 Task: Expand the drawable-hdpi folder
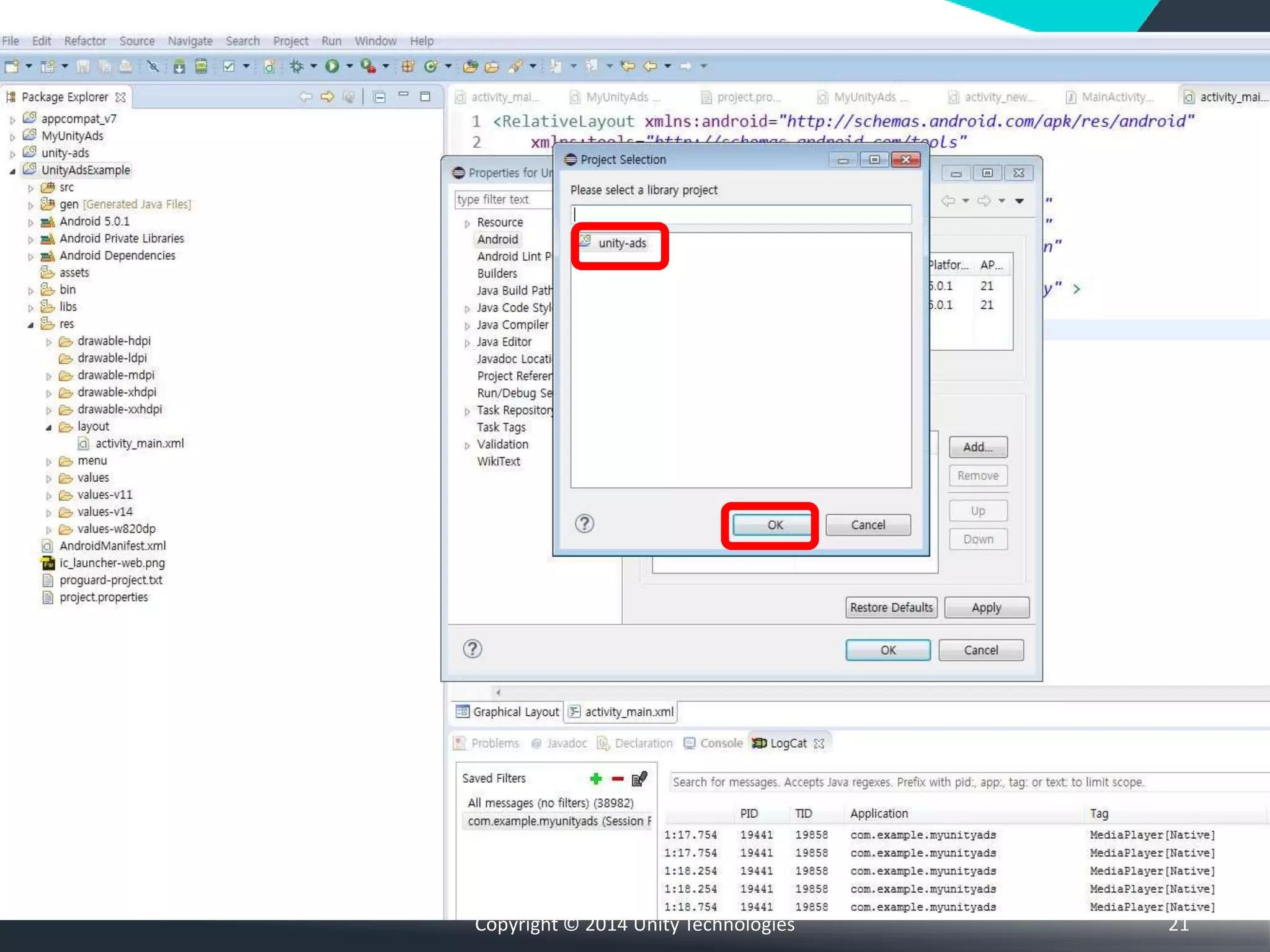[x=48, y=342]
